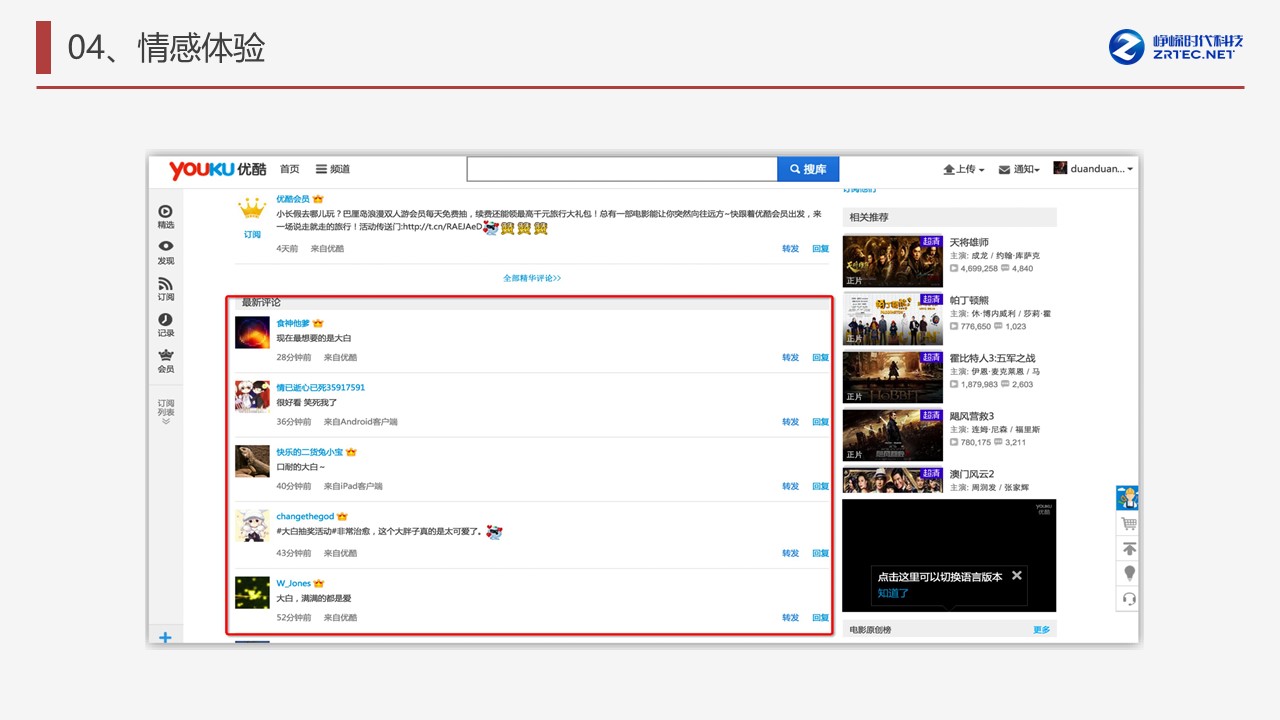Click the 订阅 RSS icon in sidebar
1280x720 pixels.
(x=165, y=284)
